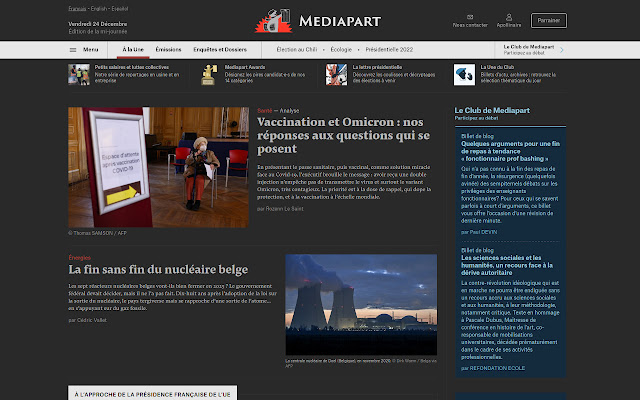Click Édition de la mi-journée text
Viewport: 640px width, 400px height.
(98, 31)
